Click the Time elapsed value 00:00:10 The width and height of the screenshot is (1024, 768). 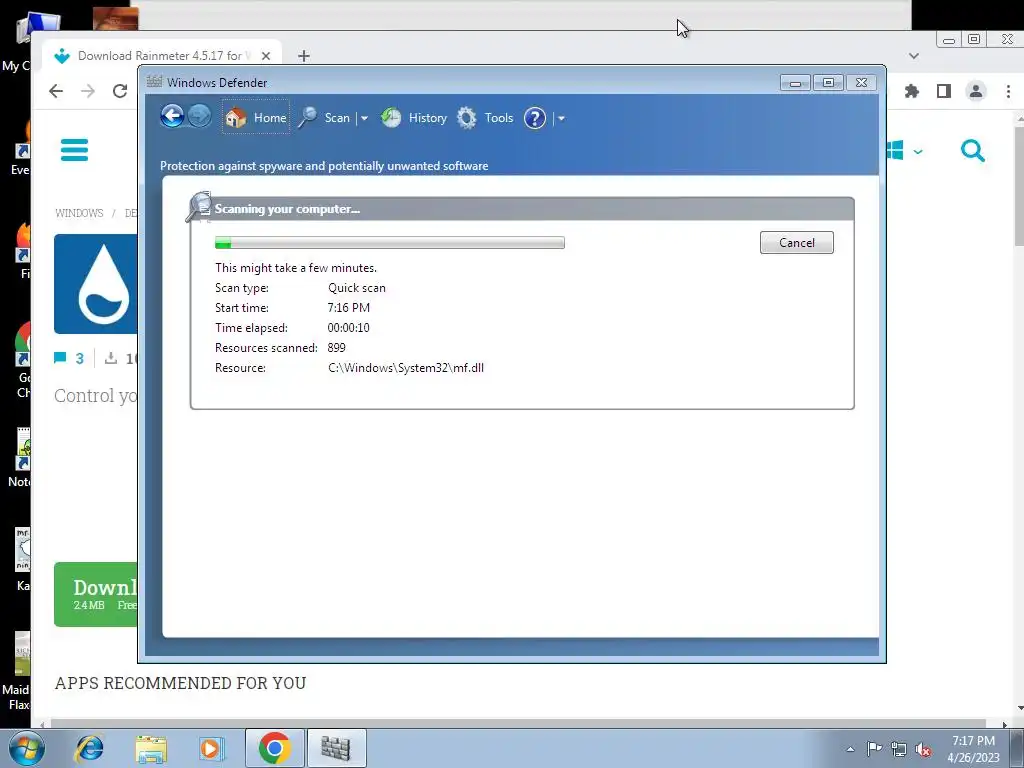pos(349,328)
